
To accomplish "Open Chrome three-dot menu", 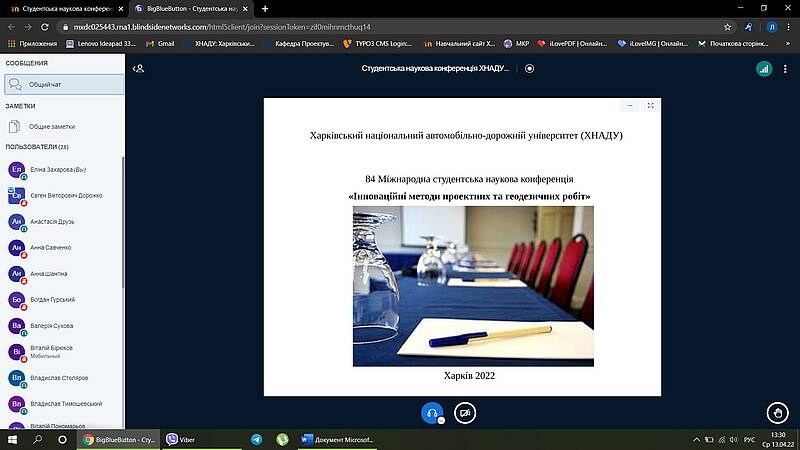I will (789, 27).
